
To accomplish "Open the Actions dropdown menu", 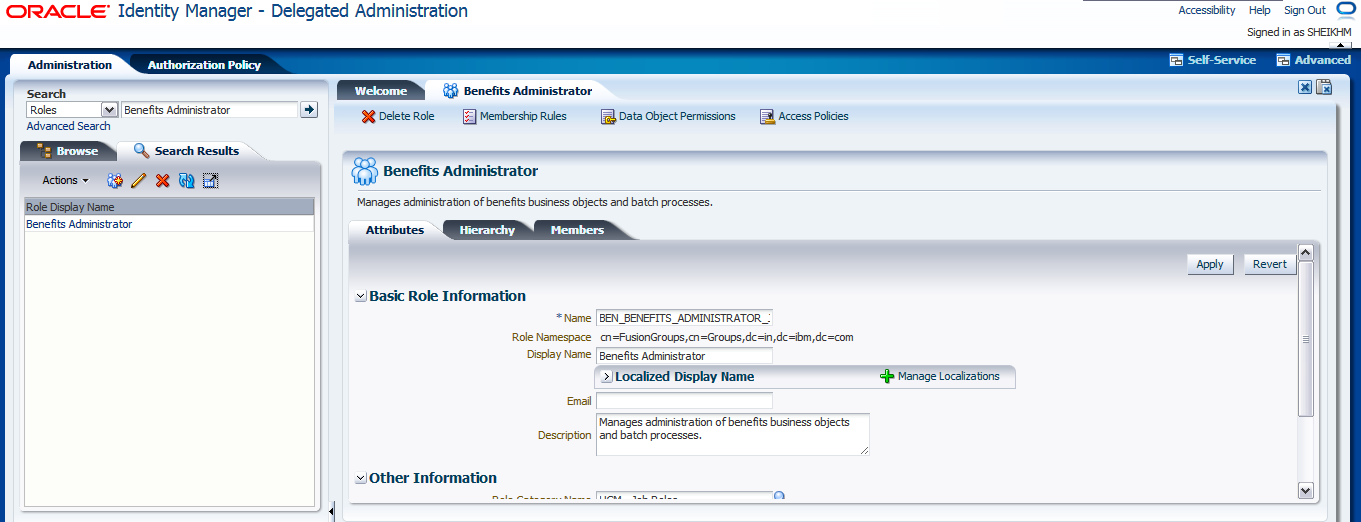I will 65,180.
